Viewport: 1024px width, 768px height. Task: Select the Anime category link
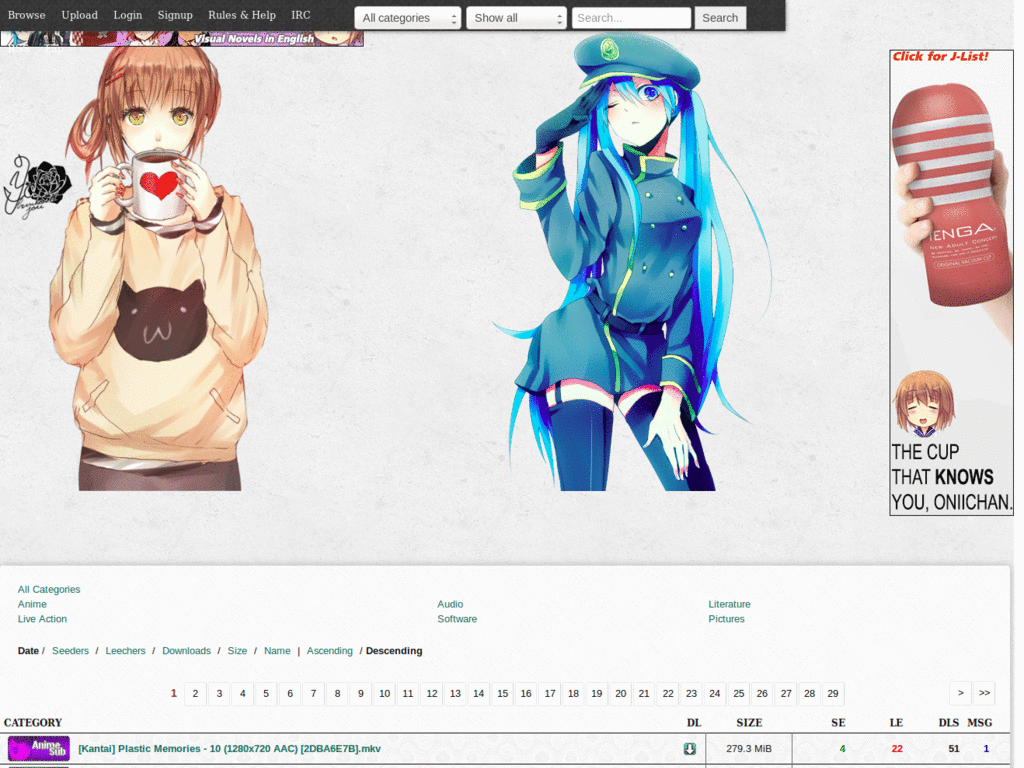coord(32,604)
